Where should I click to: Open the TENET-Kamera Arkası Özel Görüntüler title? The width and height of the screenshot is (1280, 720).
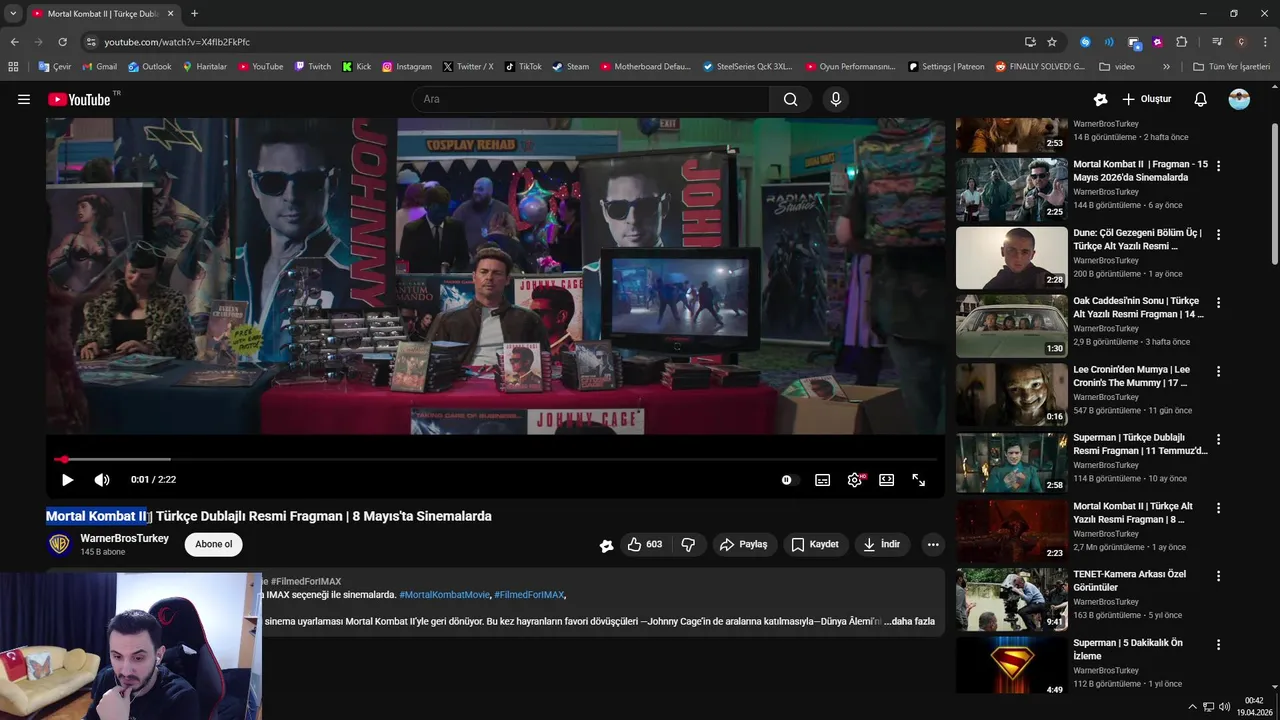[x=1129, y=581]
